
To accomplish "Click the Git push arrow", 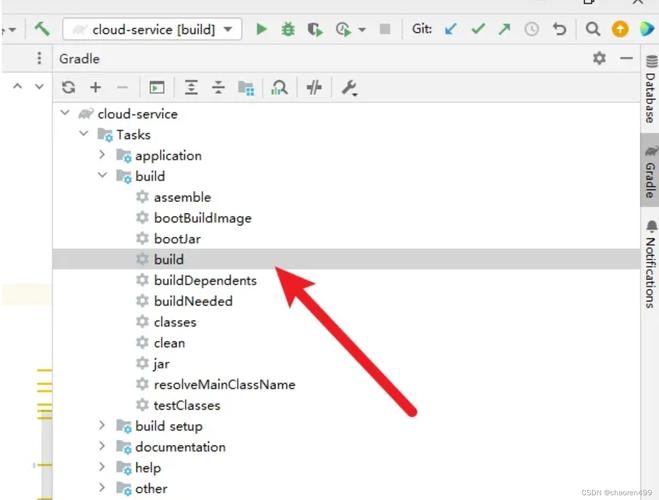I will click(x=505, y=29).
